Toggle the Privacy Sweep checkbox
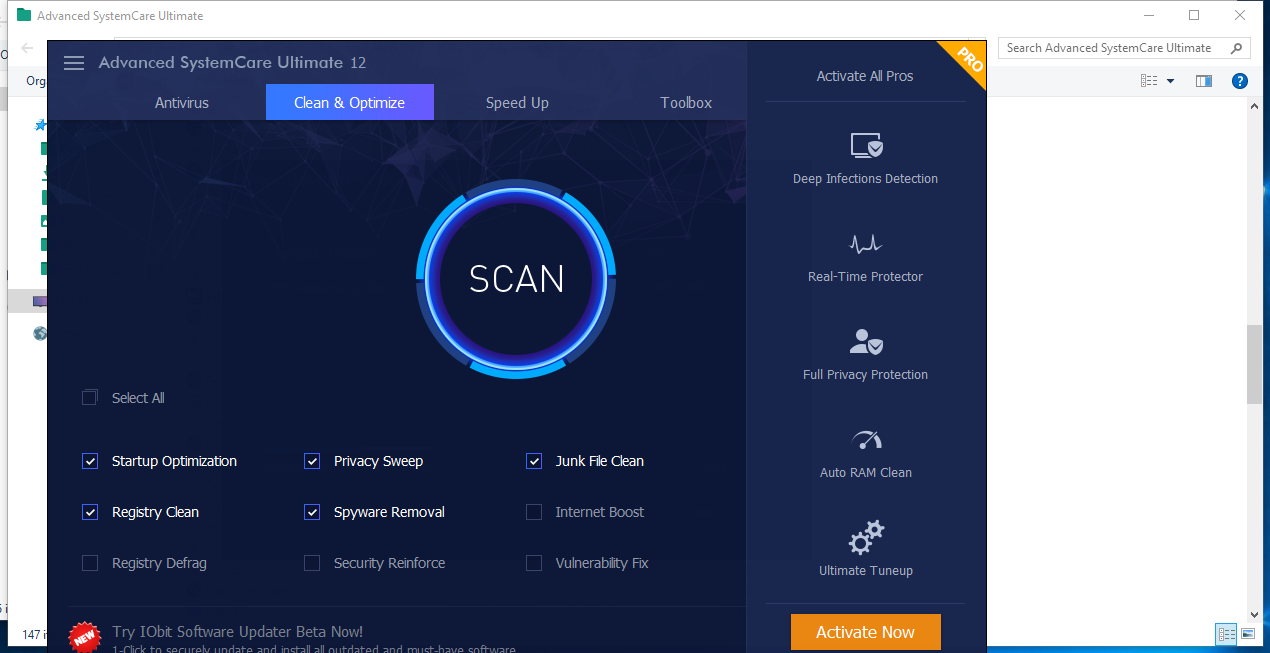Screen dimensions: 1270x653 (312, 461)
